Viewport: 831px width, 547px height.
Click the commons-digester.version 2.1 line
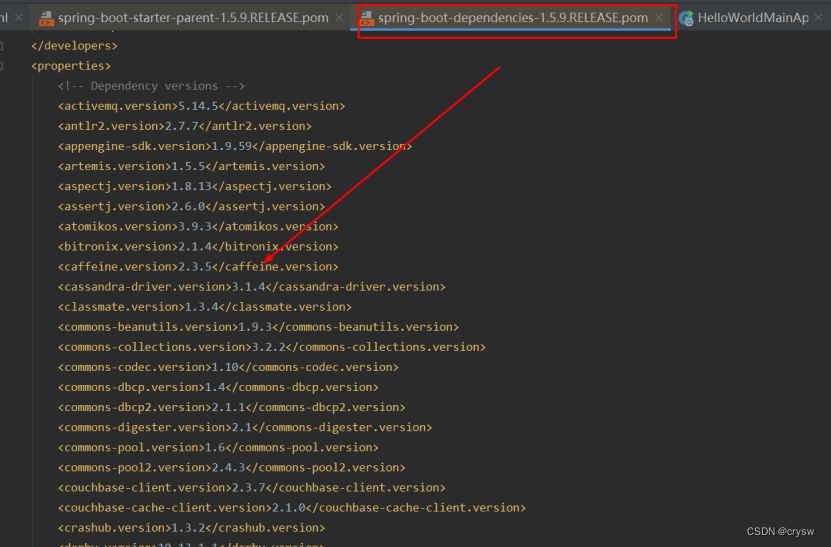[x=245, y=428]
